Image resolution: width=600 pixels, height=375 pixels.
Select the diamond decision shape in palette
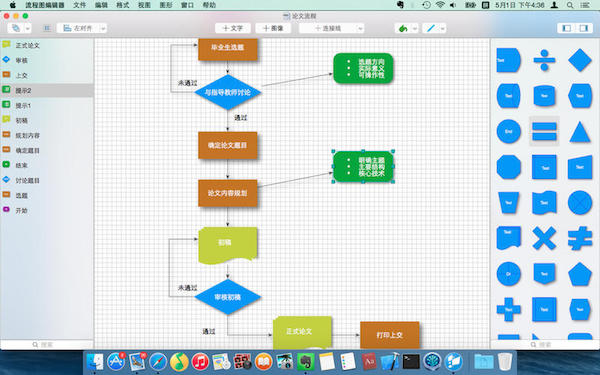tap(580, 60)
